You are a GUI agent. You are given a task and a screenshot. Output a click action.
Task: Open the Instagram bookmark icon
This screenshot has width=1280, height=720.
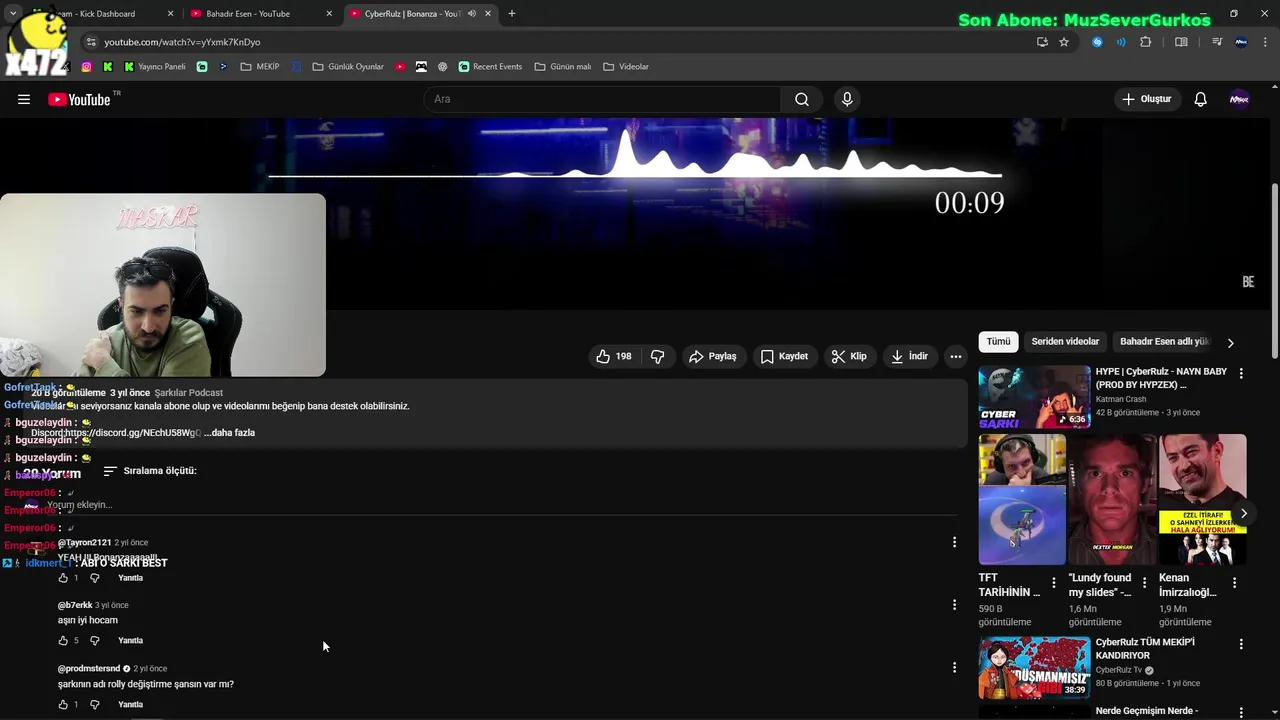[x=86, y=67]
